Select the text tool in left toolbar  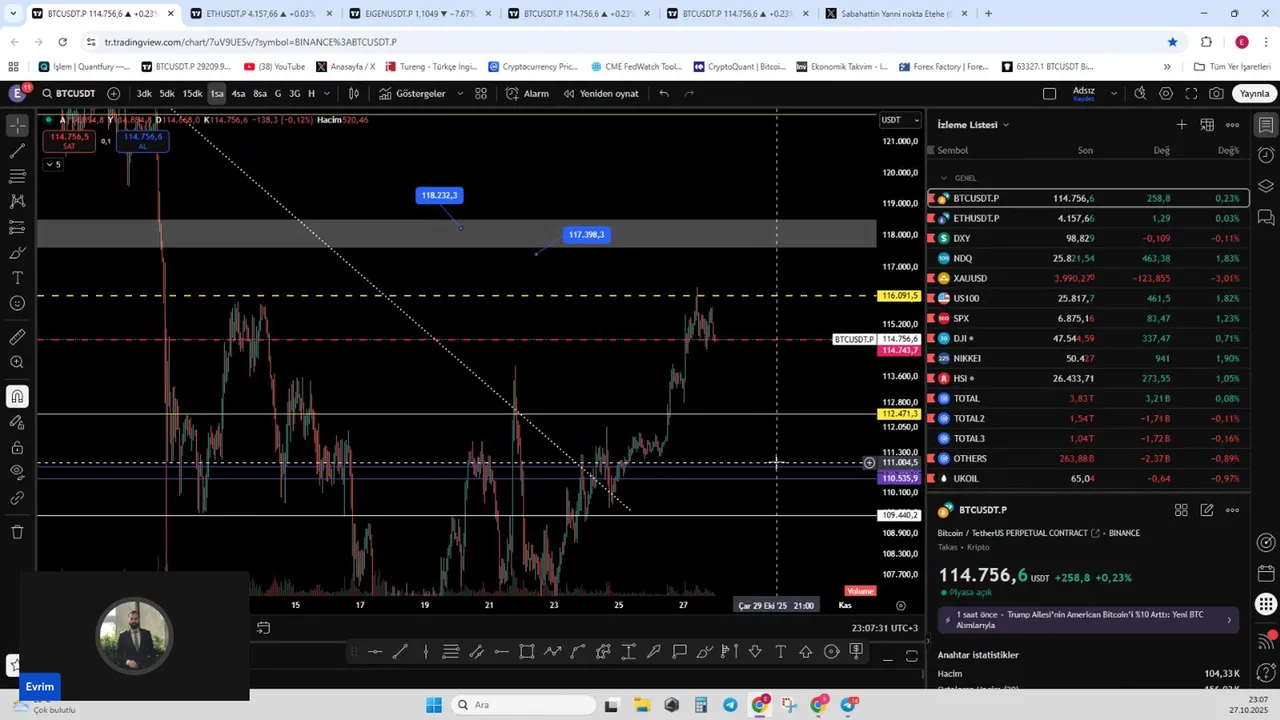click(17, 278)
